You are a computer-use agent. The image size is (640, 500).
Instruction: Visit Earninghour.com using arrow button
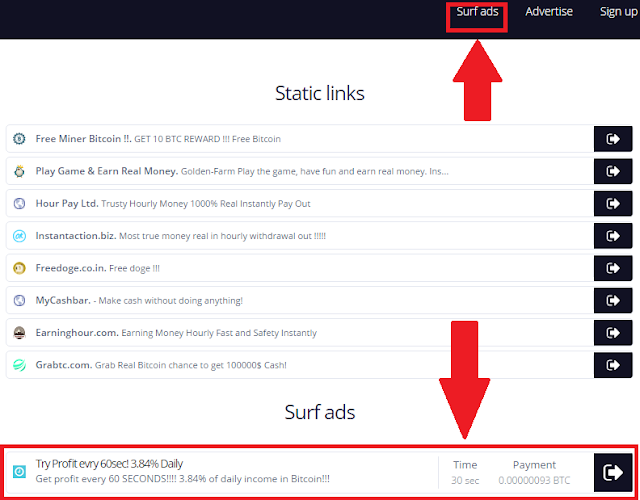(613, 333)
